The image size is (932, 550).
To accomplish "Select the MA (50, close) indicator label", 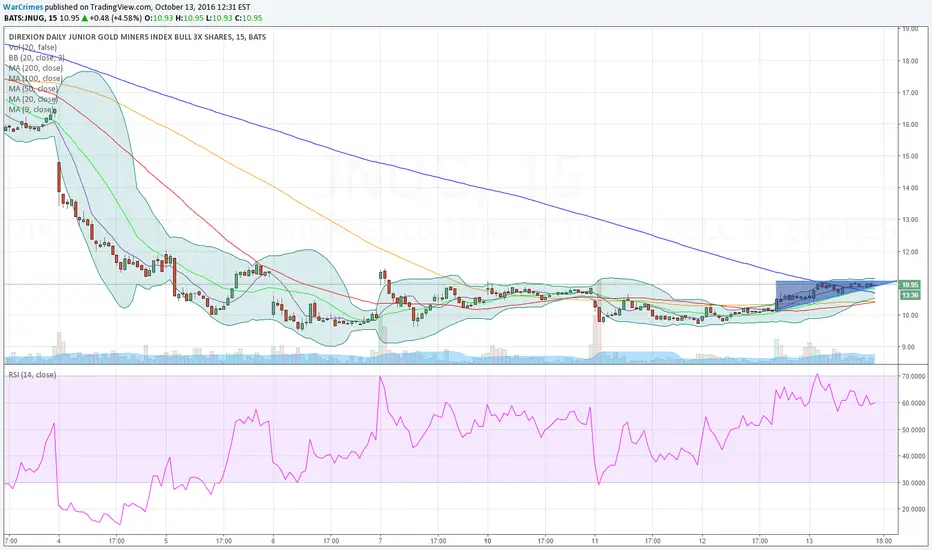I will 33,89.
